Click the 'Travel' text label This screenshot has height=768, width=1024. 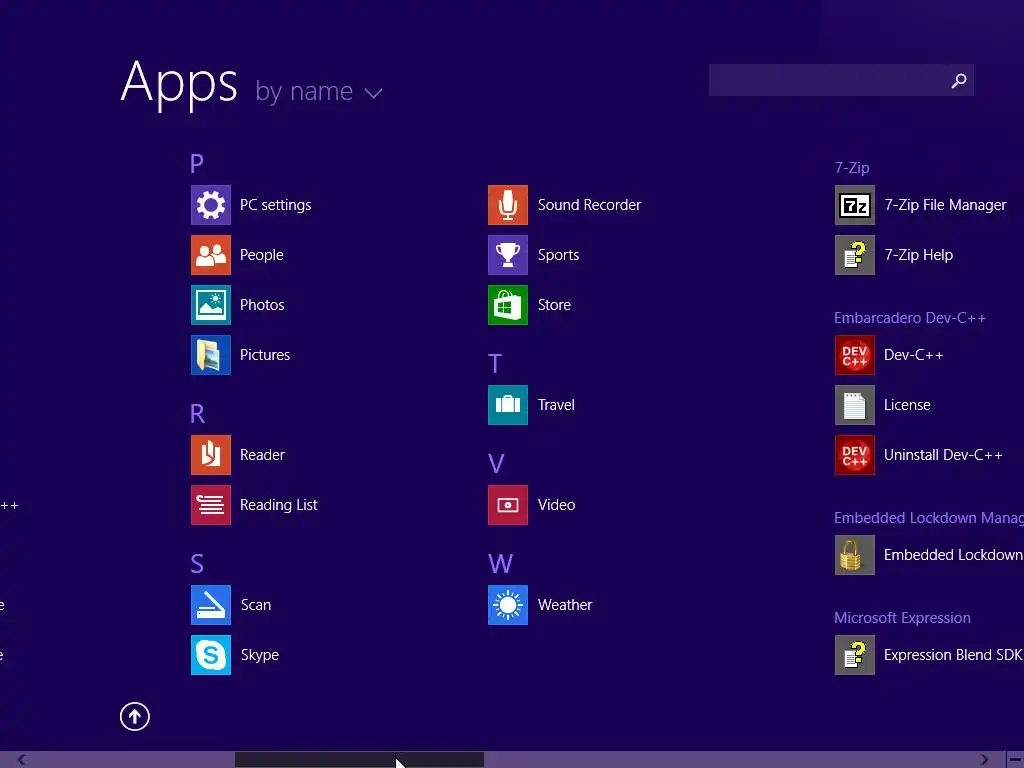[x=556, y=405]
